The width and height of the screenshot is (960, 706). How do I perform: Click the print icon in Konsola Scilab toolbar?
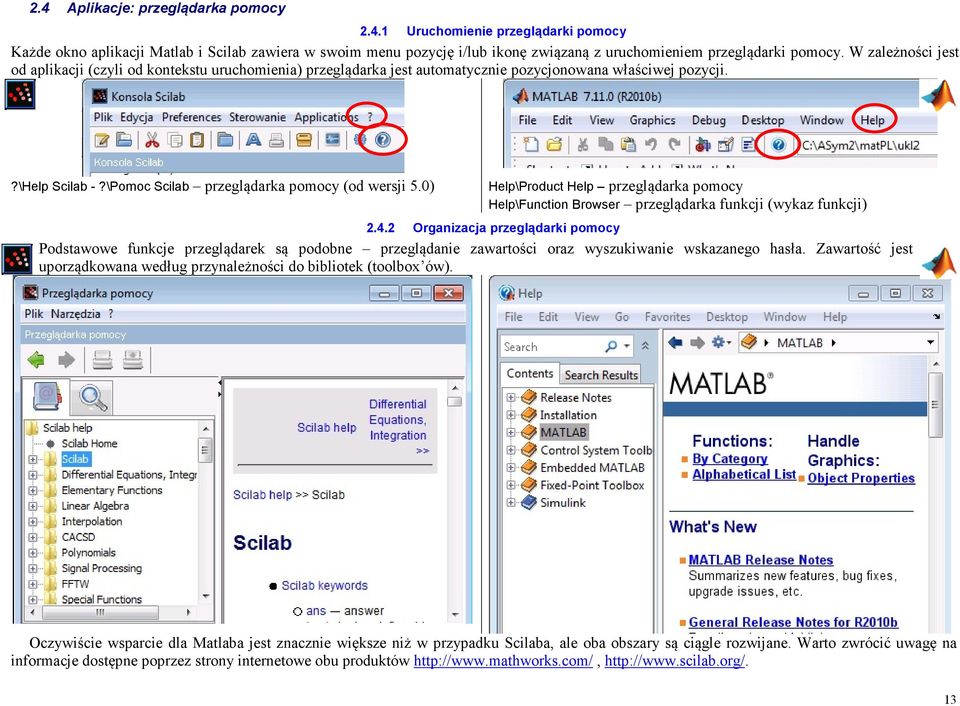pos(277,140)
